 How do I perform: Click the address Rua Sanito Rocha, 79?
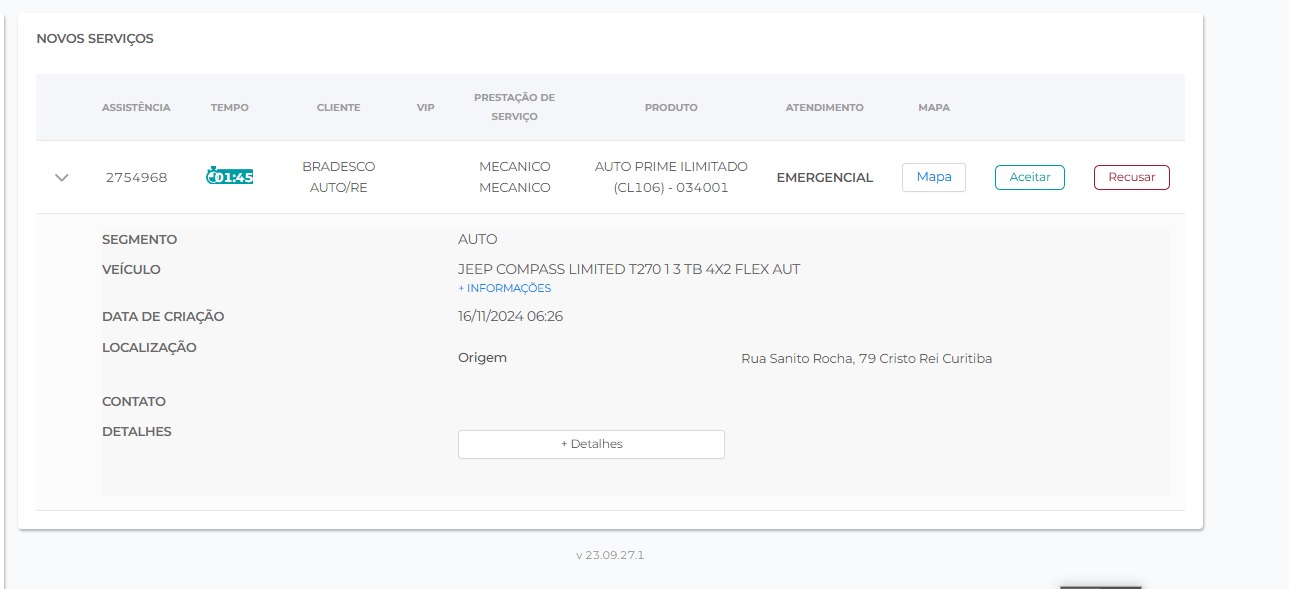(866, 358)
